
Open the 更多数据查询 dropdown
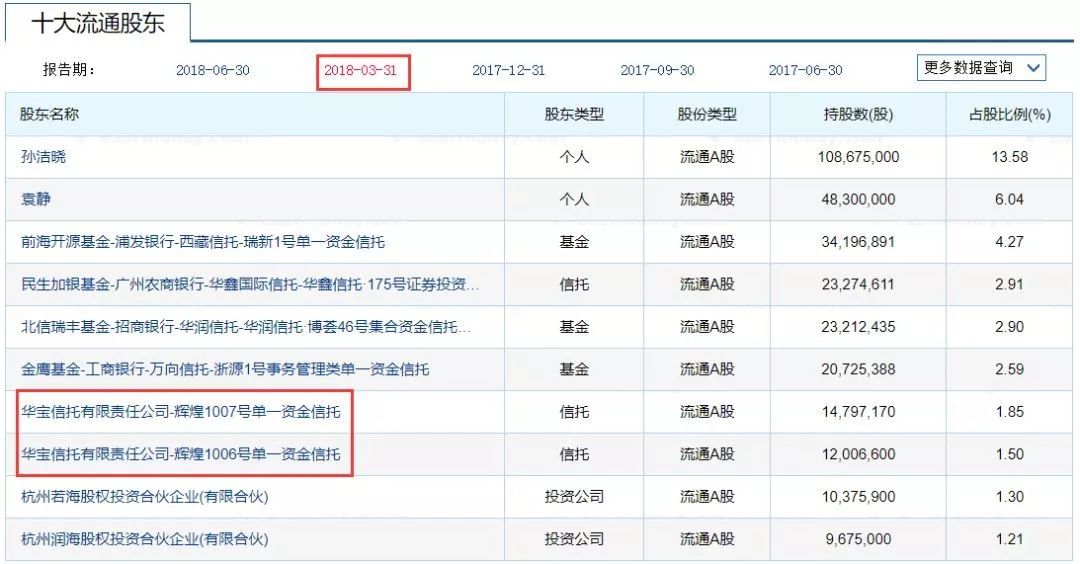click(x=981, y=67)
